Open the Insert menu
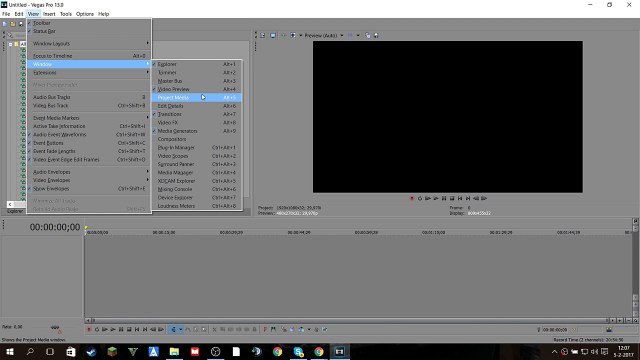The width and height of the screenshot is (640, 360). [49, 14]
